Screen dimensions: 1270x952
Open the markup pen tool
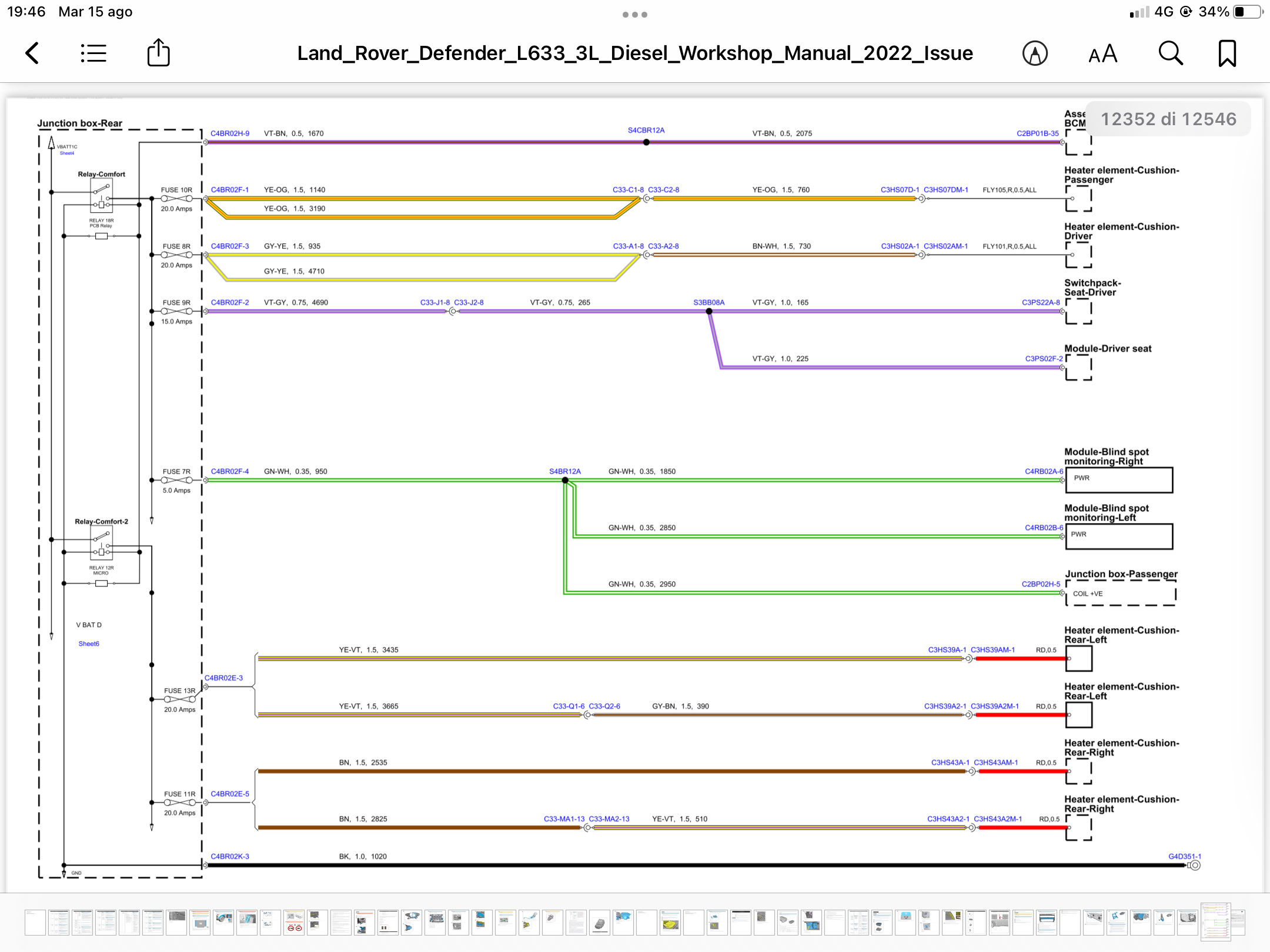coord(1035,53)
